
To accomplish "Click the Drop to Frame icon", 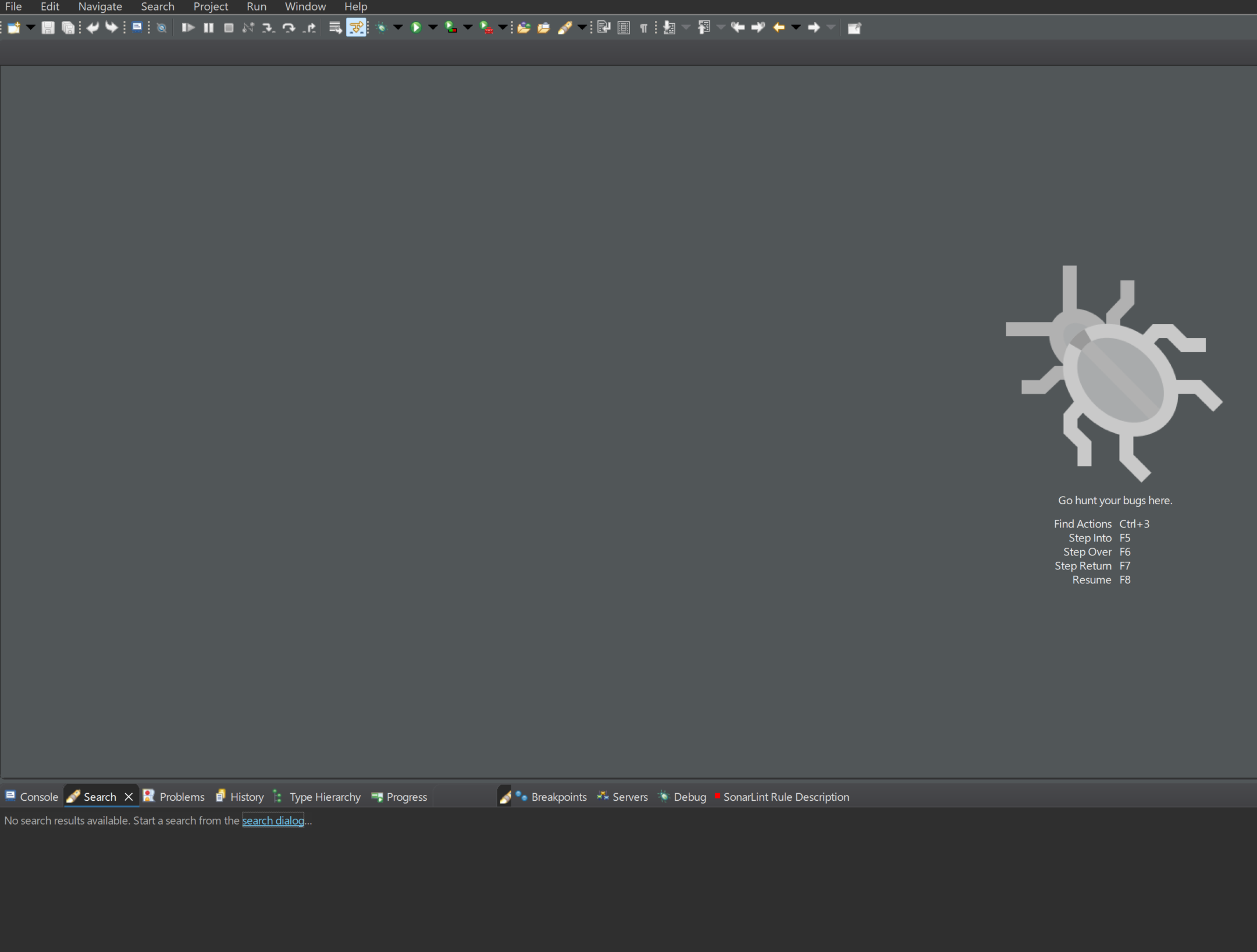I will coord(335,27).
